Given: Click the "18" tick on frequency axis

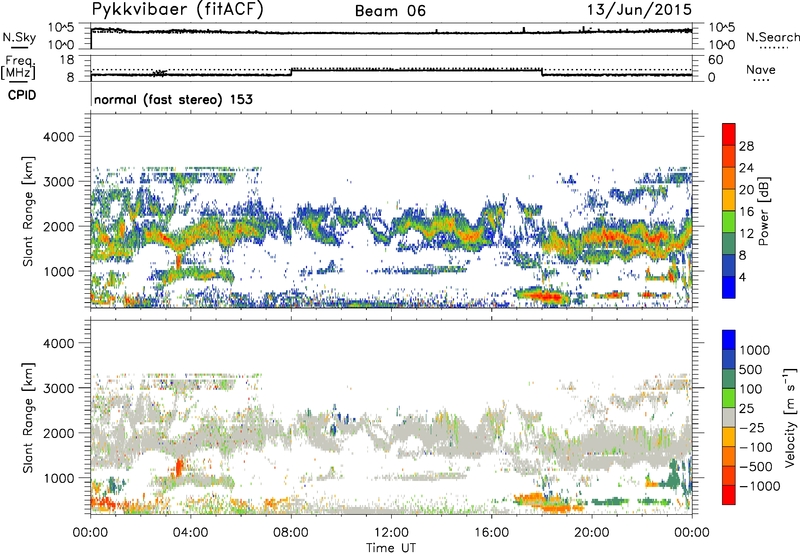Looking at the screenshot, I should click(x=67, y=60).
